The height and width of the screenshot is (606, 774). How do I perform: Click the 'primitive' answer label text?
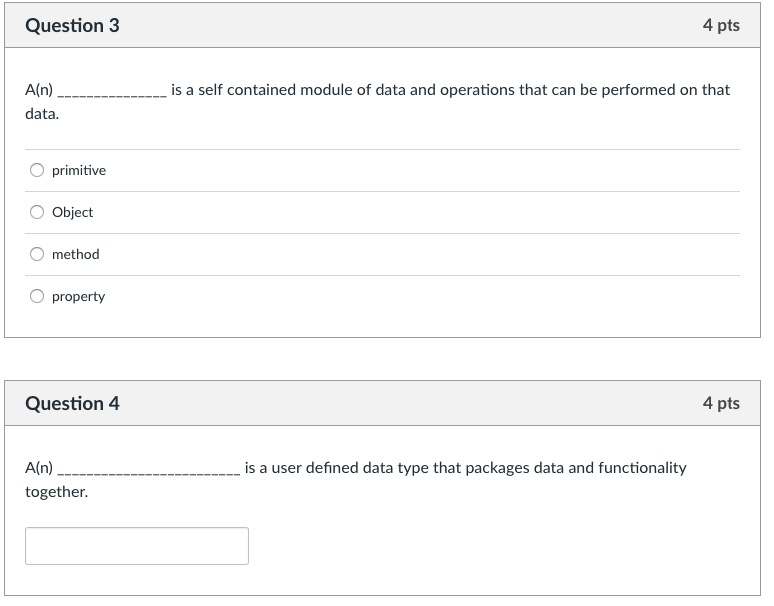[79, 170]
